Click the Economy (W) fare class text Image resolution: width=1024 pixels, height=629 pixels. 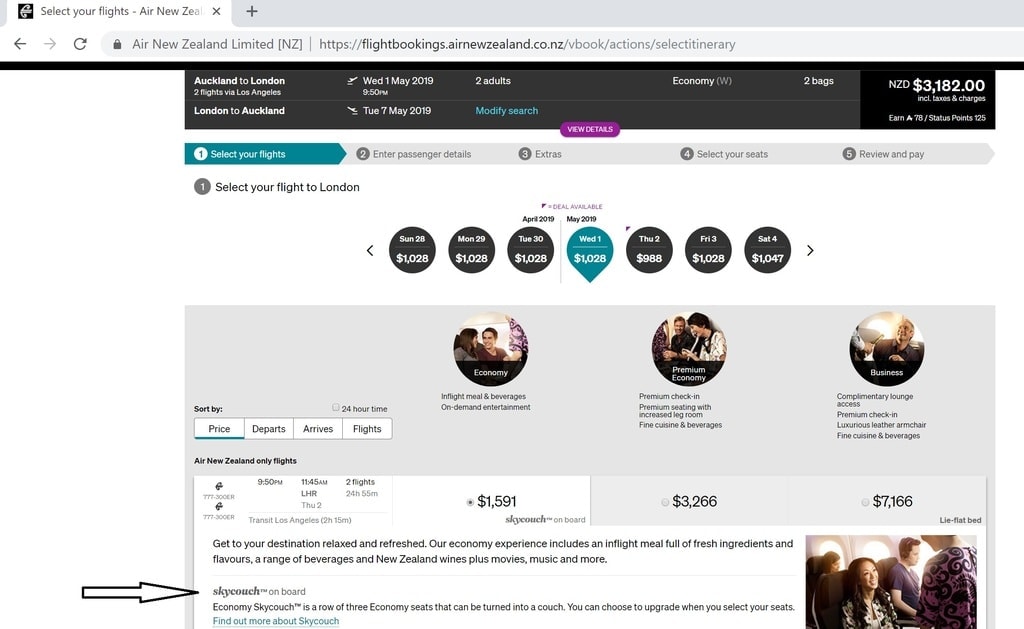click(702, 80)
